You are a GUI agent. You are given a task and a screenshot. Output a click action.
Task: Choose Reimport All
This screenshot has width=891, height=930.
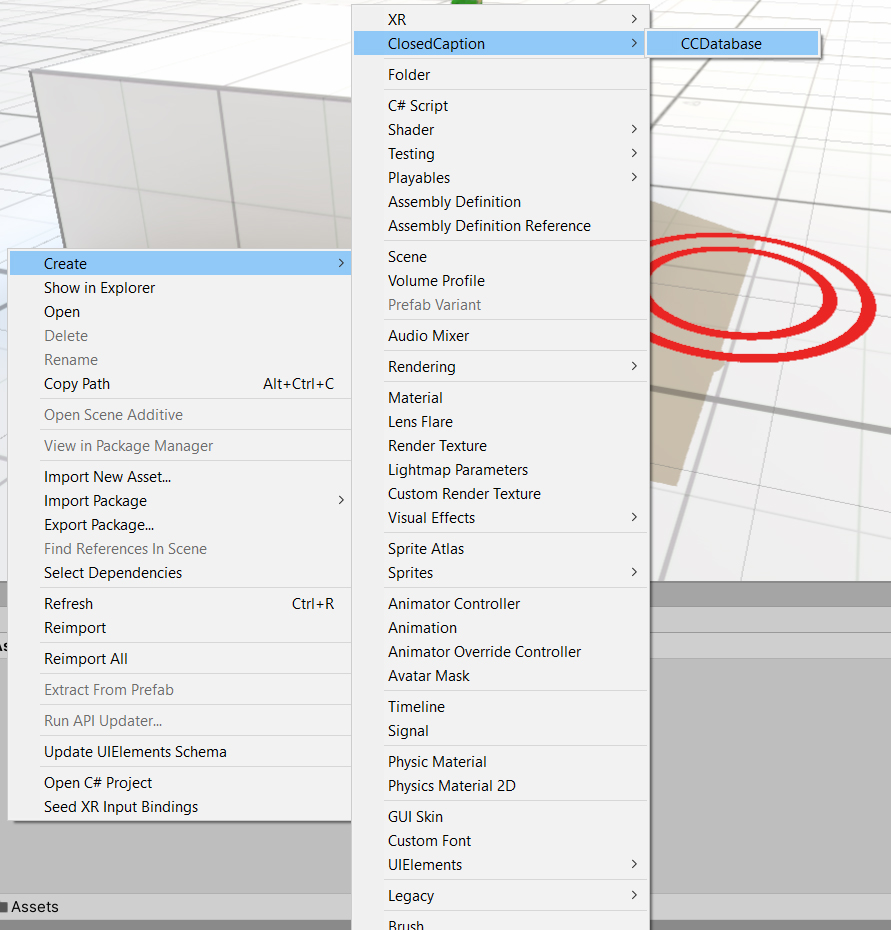86,659
